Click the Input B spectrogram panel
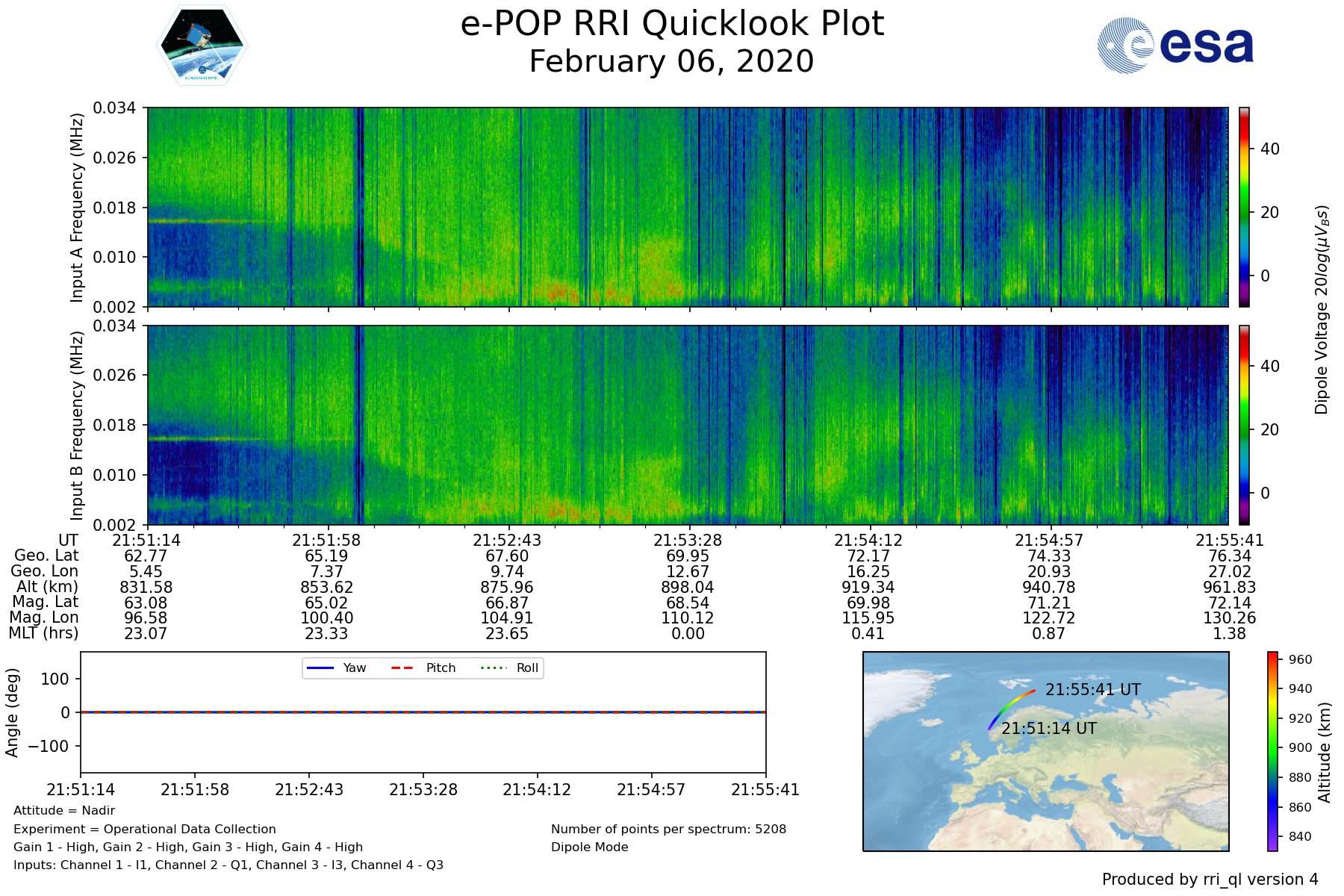1344x896 pixels. pyautogui.click(x=687, y=425)
